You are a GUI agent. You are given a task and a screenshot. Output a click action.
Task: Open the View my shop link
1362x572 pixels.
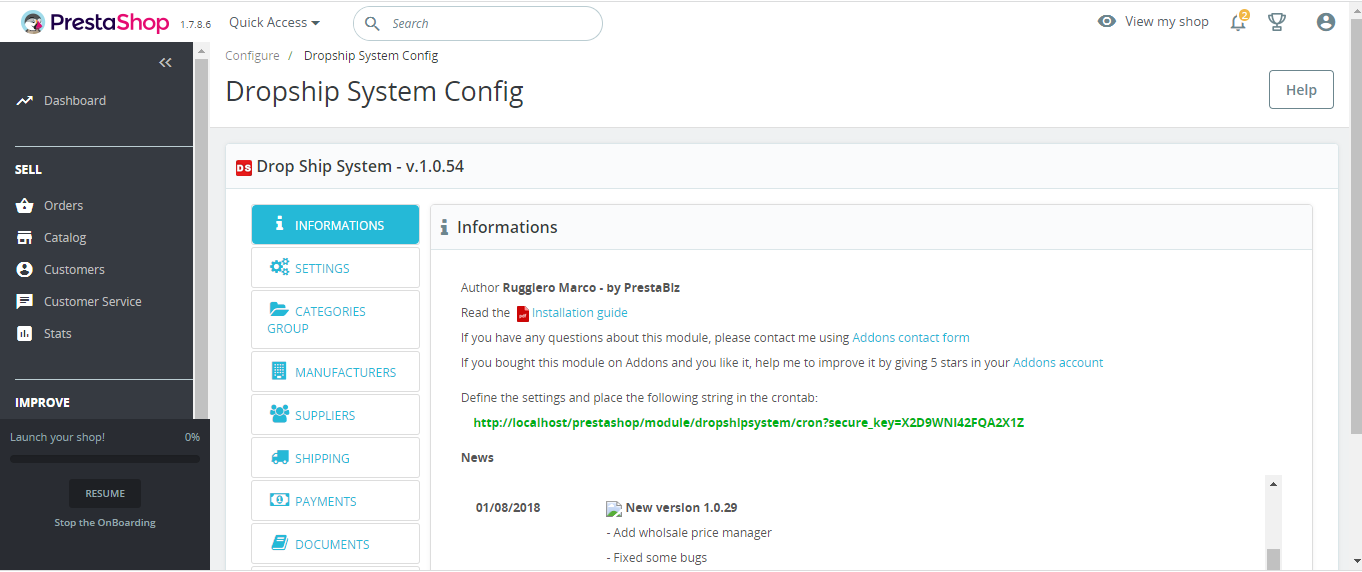tap(1166, 21)
